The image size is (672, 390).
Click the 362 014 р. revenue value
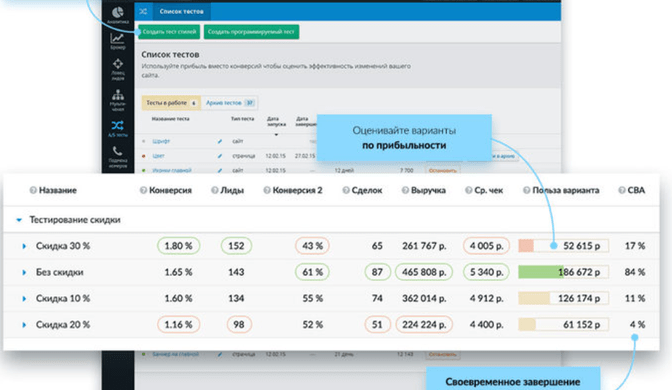[424, 299]
